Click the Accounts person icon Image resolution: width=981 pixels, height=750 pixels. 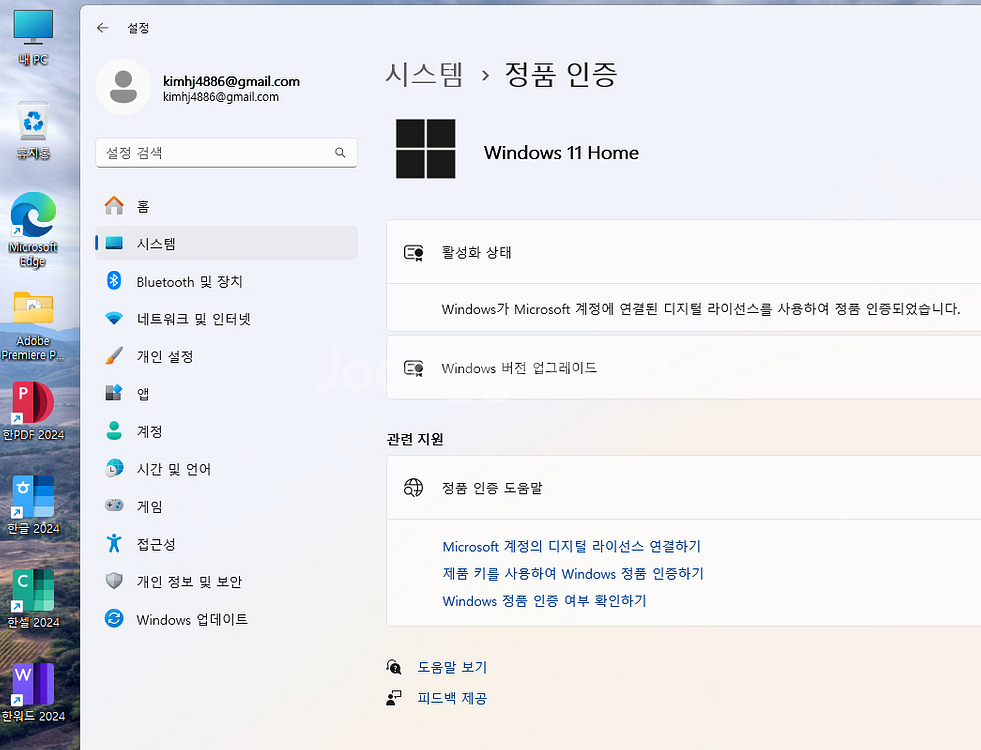[x=114, y=430]
